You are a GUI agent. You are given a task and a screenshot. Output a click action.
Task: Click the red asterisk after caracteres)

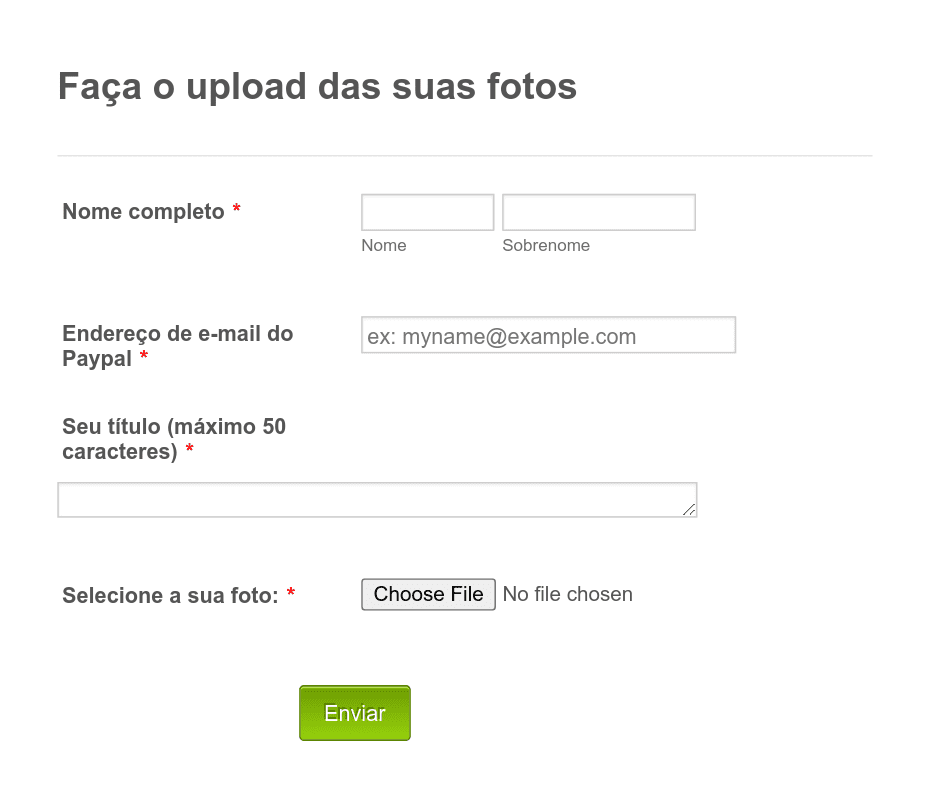coord(189,449)
